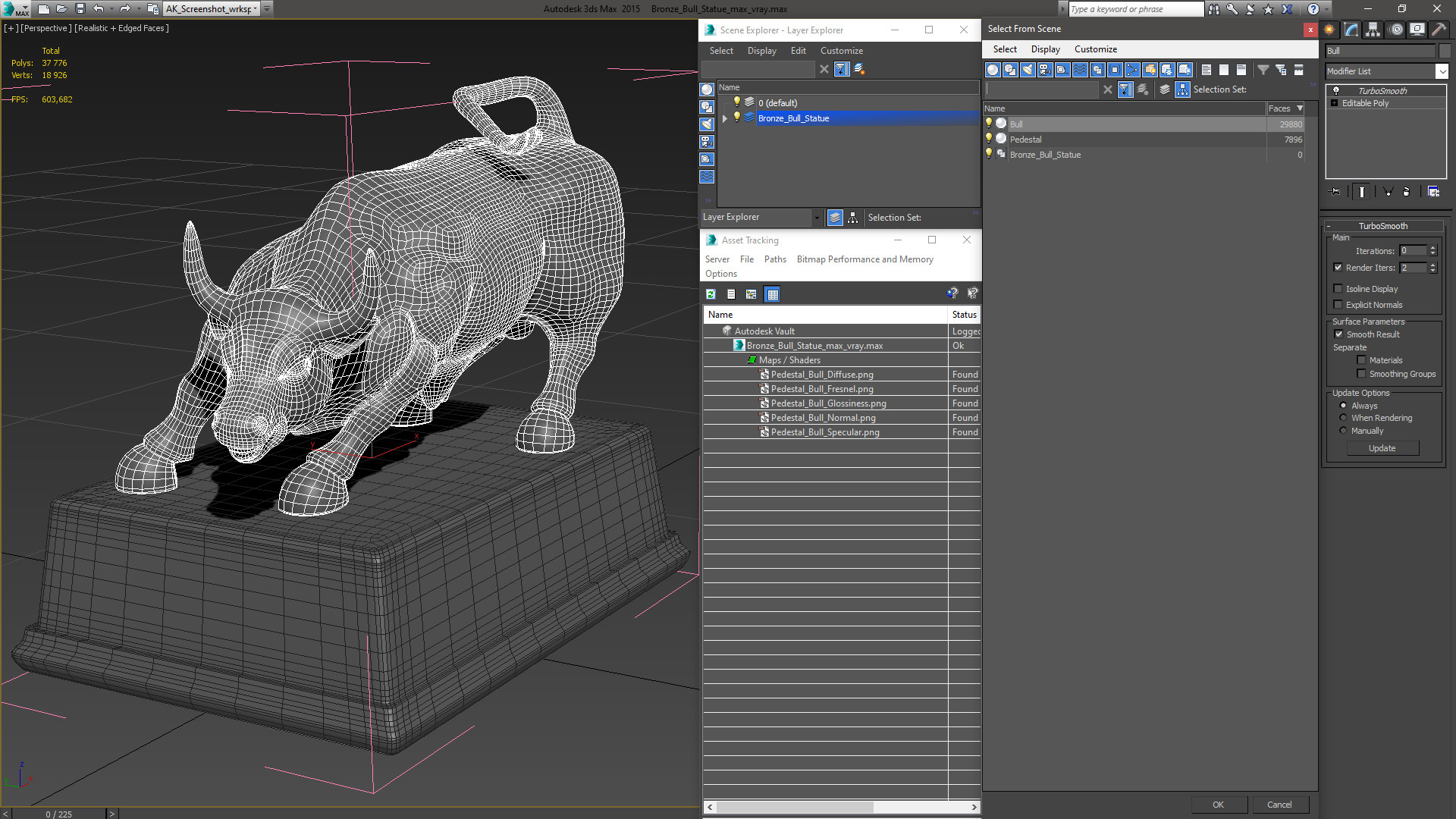Select the Manually update radio button
The image size is (1456, 819).
pyautogui.click(x=1343, y=431)
